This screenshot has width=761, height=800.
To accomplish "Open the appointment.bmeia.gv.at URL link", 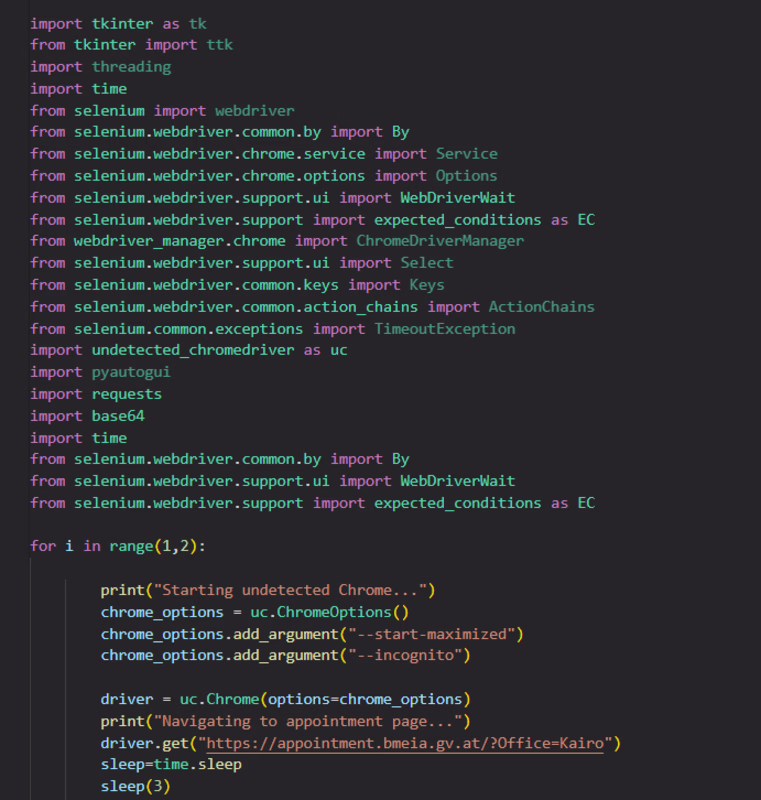I will tap(405, 743).
